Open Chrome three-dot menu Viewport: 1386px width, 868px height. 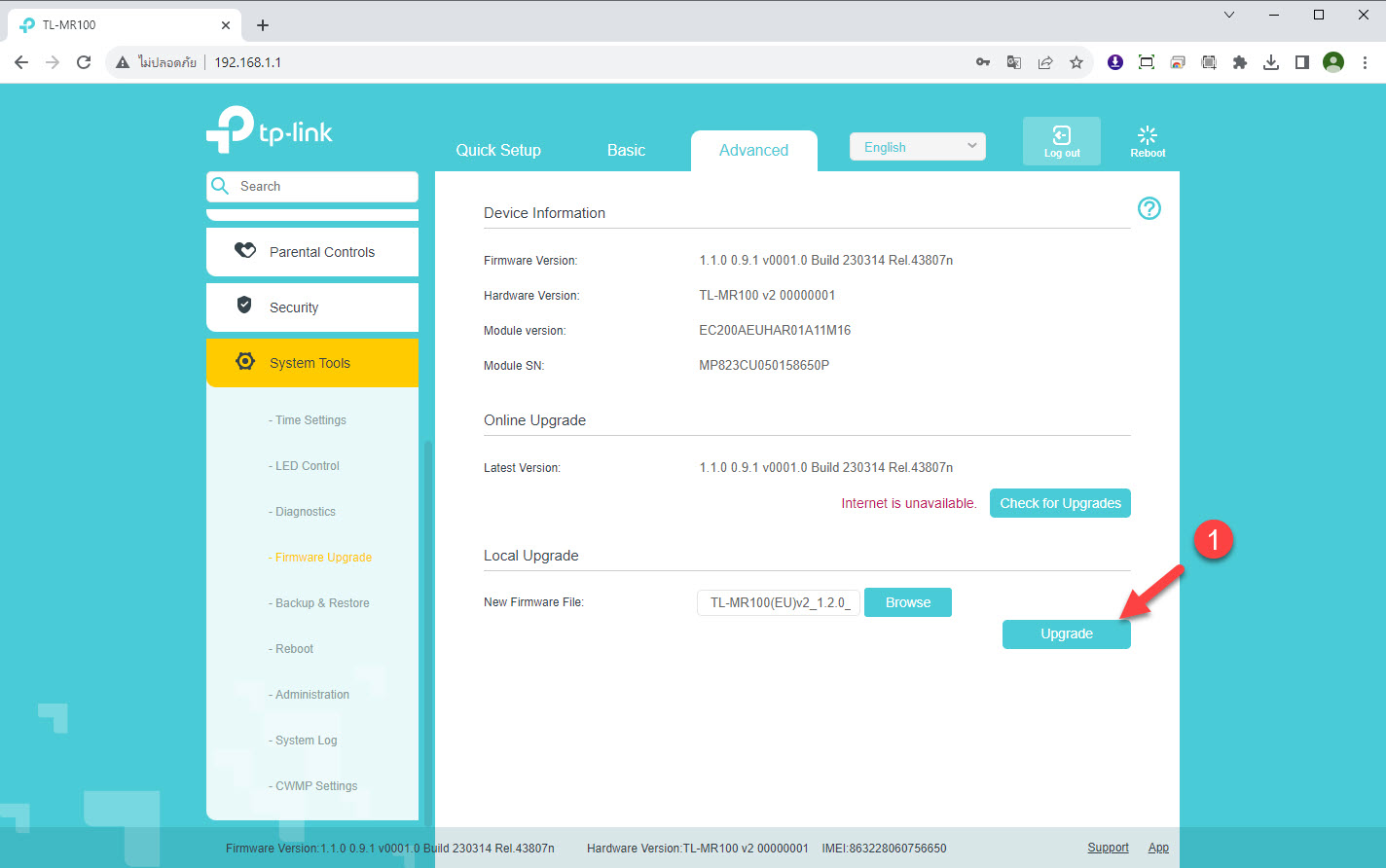click(1365, 62)
